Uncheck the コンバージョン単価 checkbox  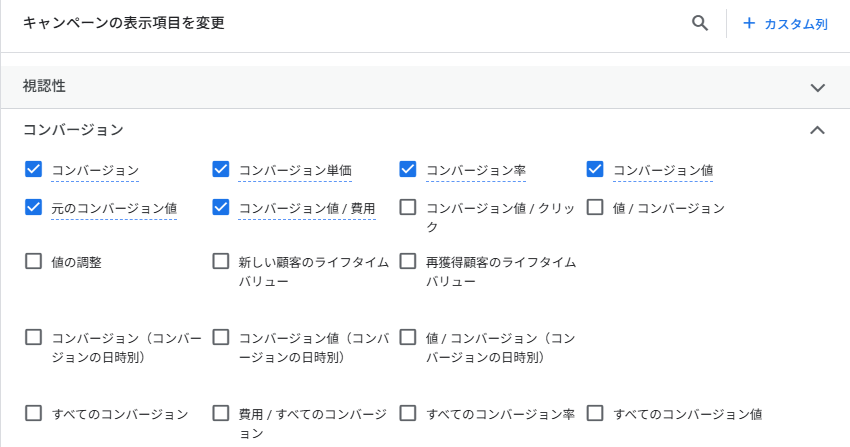click(221, 170)
